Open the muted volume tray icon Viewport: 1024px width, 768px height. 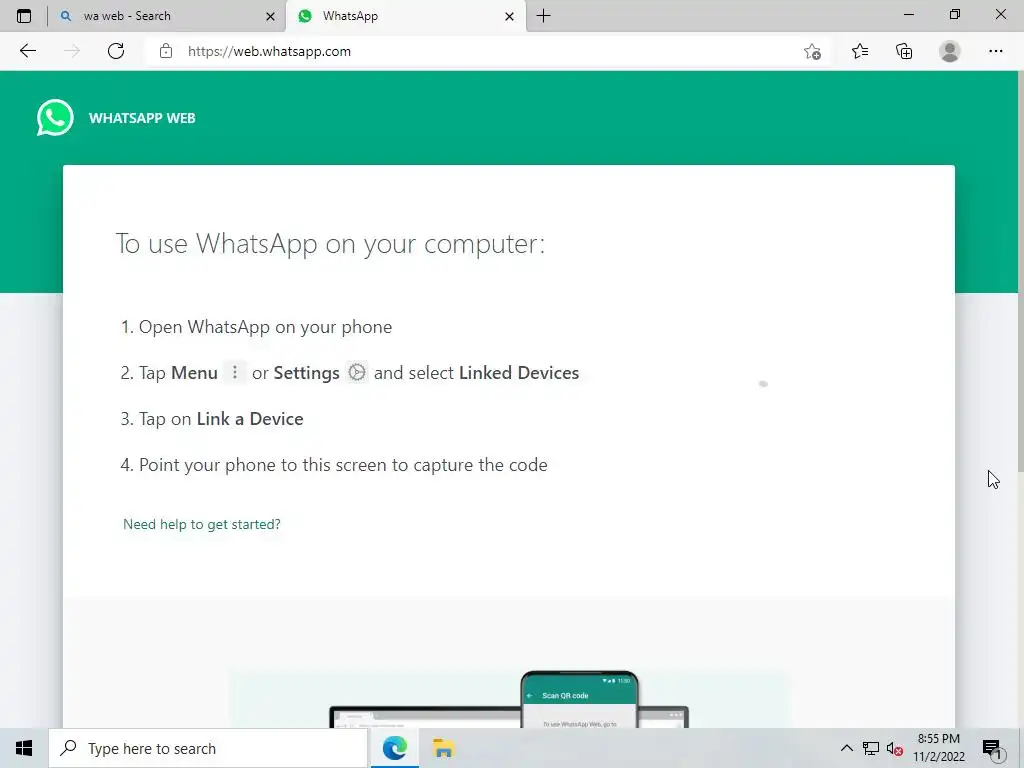click(x=895, y=748)
